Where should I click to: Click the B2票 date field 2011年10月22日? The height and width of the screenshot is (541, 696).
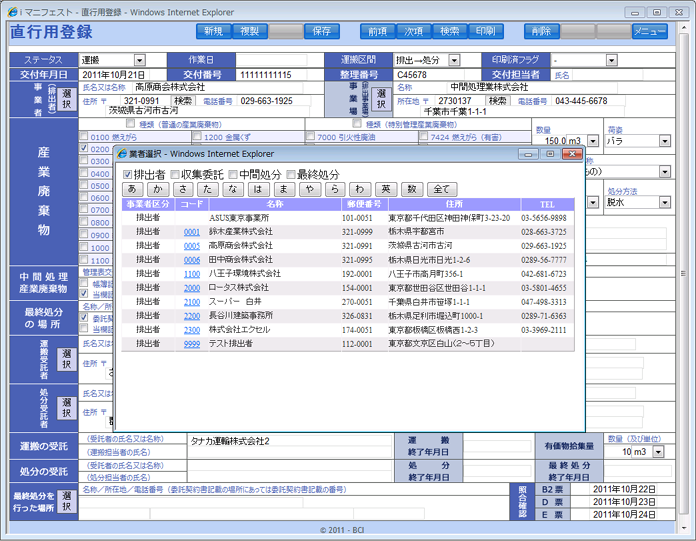pos(624,489)
